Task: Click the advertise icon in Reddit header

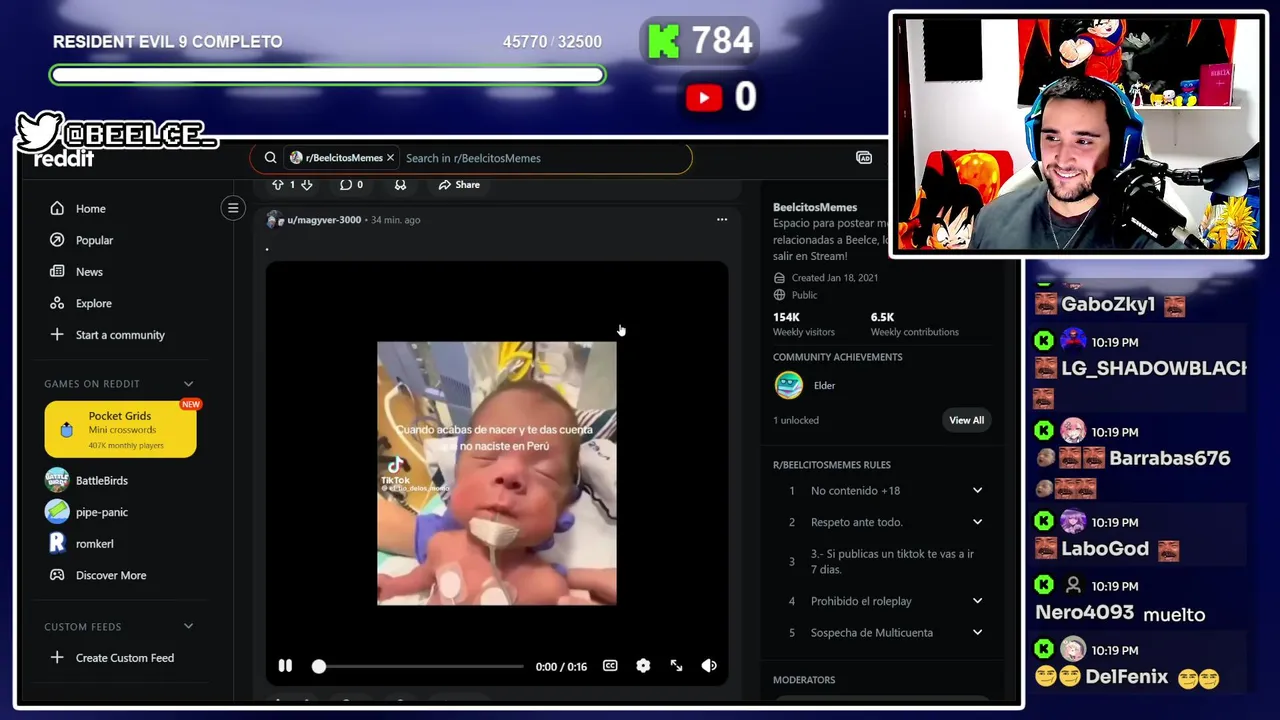Action: (x=864, y=158)
